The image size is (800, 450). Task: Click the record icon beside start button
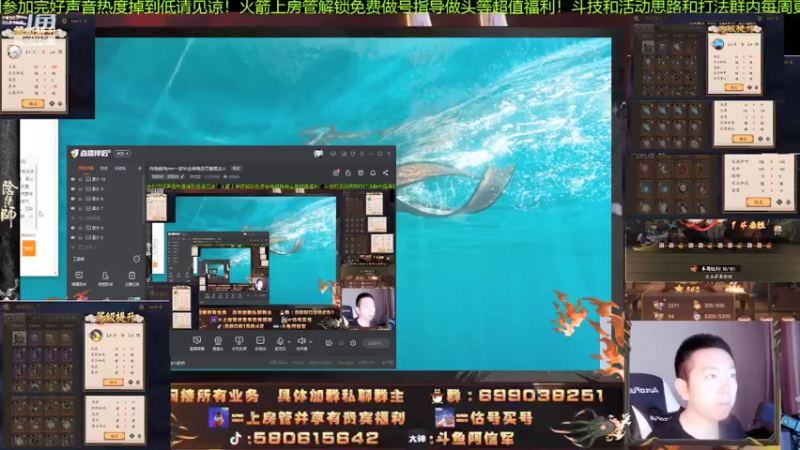coord(329,343)
